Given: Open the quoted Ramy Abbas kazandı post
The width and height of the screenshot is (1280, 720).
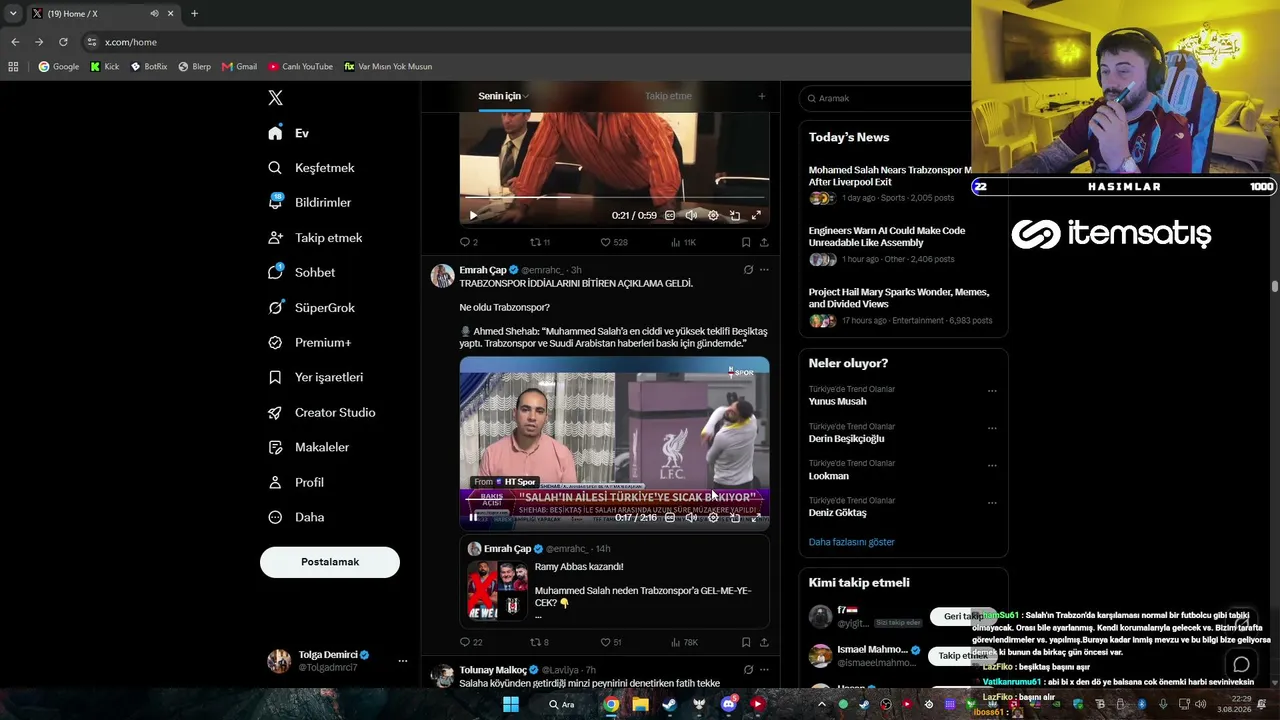Looking at the screenshot, I should tap(614, 582).
